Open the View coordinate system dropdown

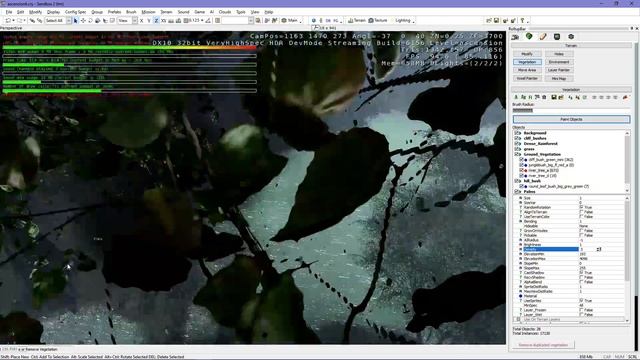pos(134,20)
